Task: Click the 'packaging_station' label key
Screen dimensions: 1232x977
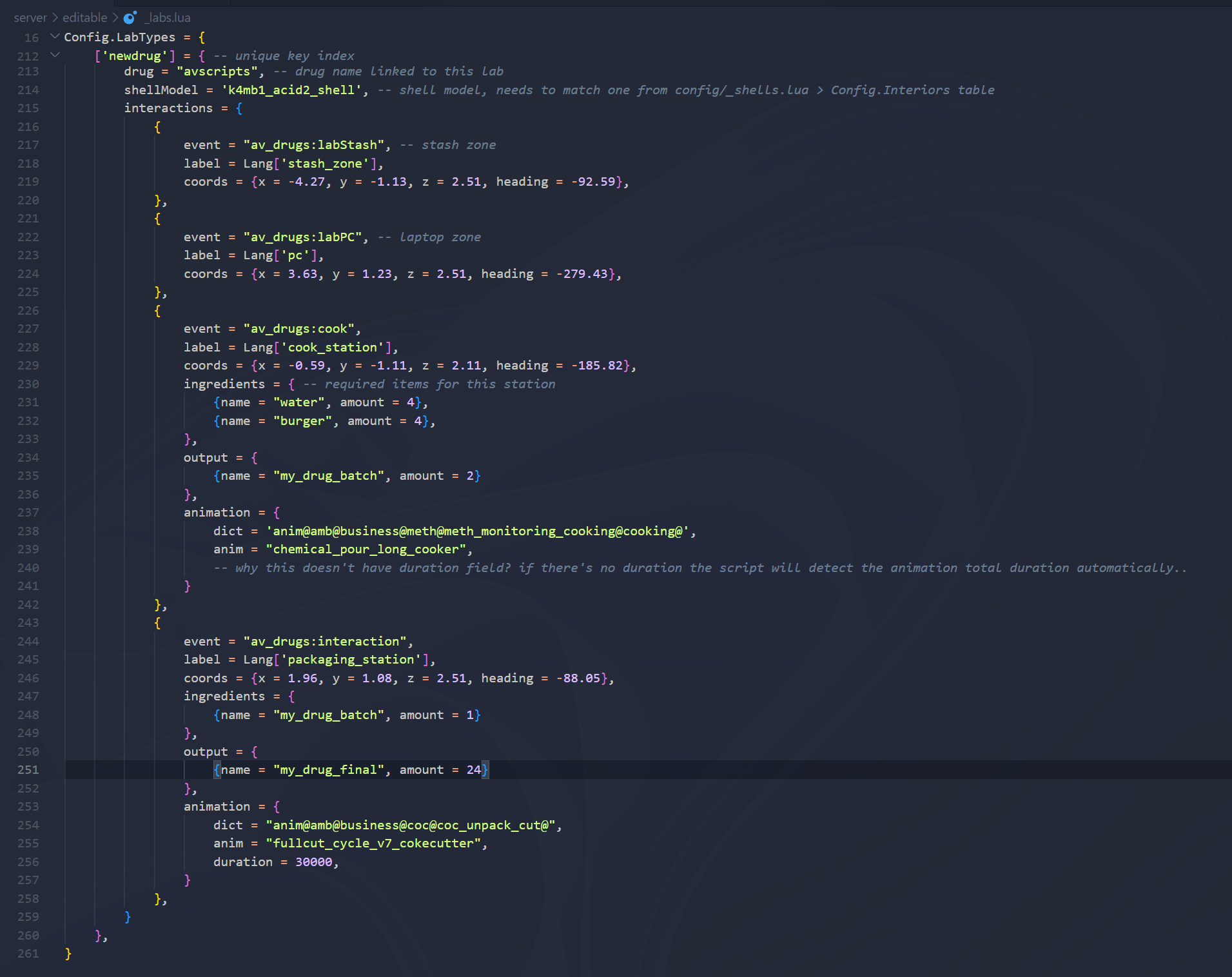Action: [x=351, y=660]
